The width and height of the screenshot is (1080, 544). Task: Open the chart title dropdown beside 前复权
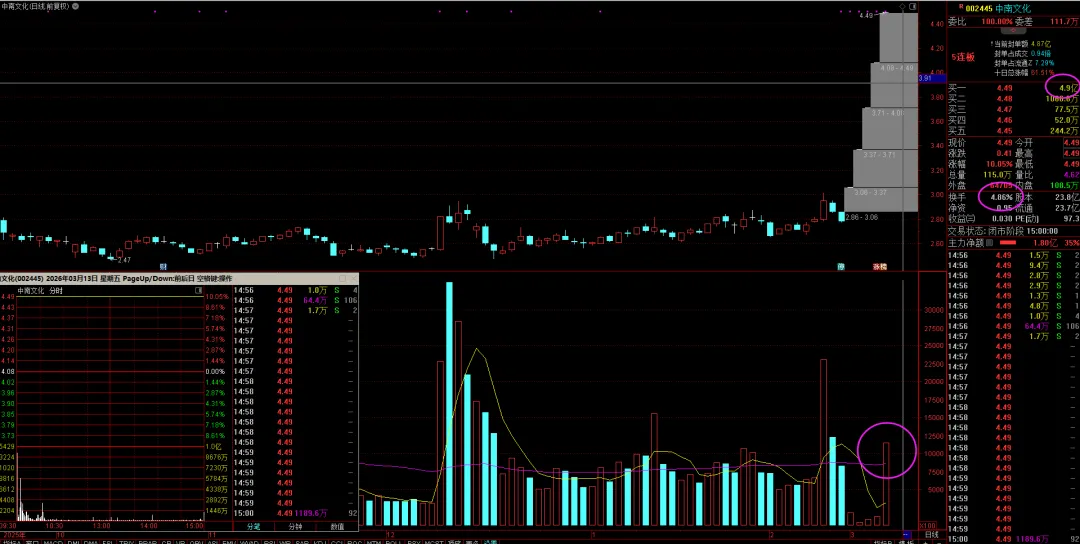75,6
